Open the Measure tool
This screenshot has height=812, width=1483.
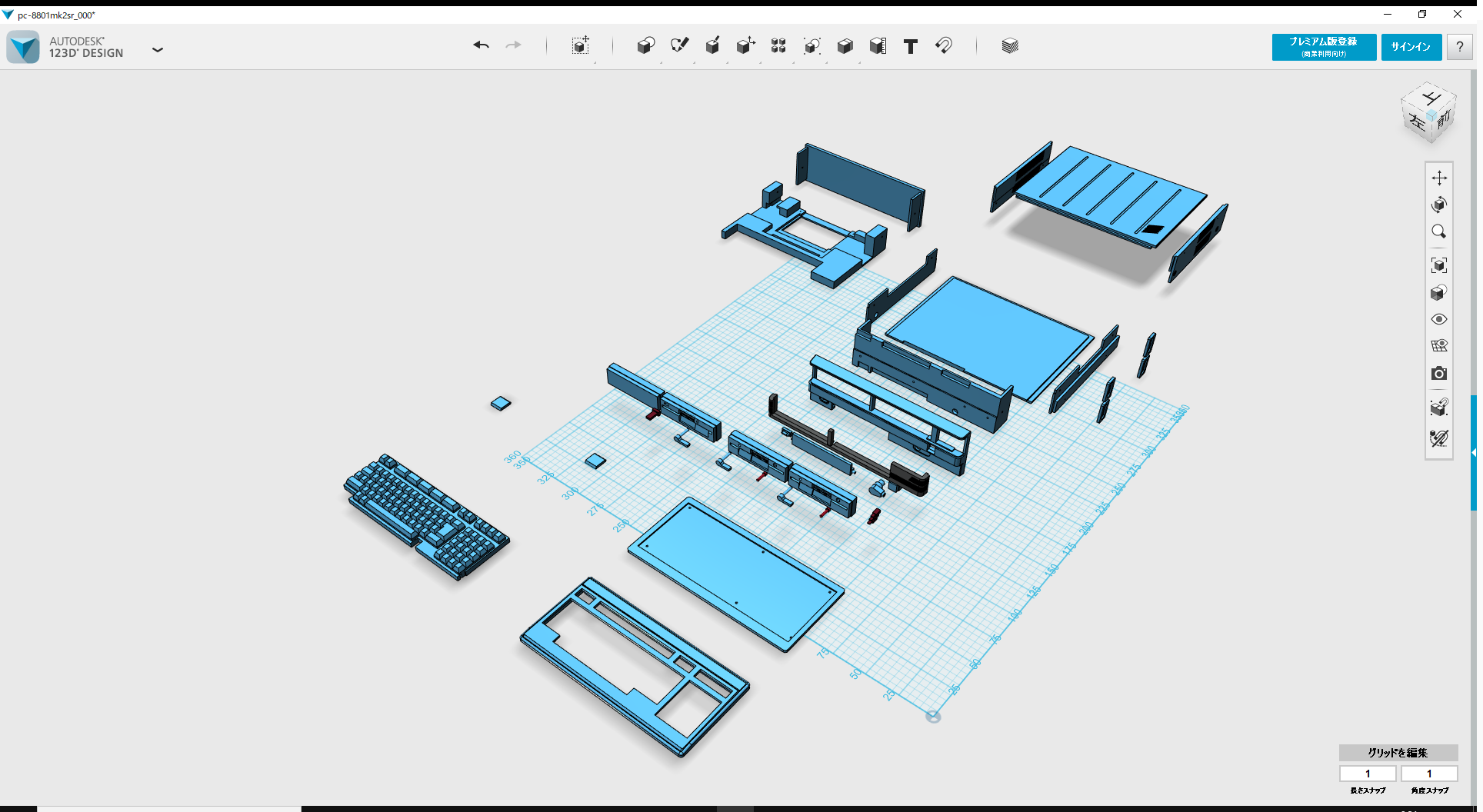coord(879,45)
